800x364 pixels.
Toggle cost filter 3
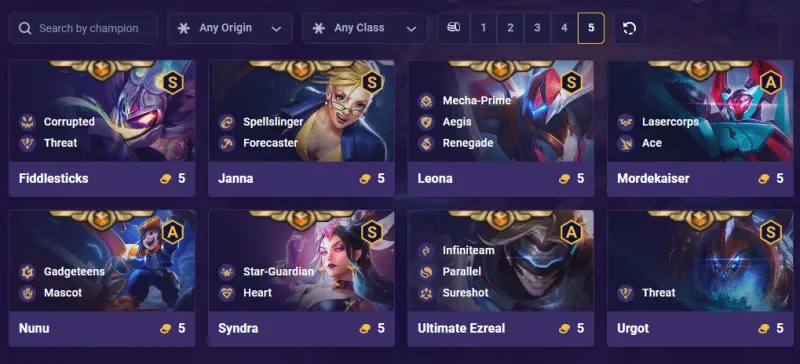(x=537, y=28)
